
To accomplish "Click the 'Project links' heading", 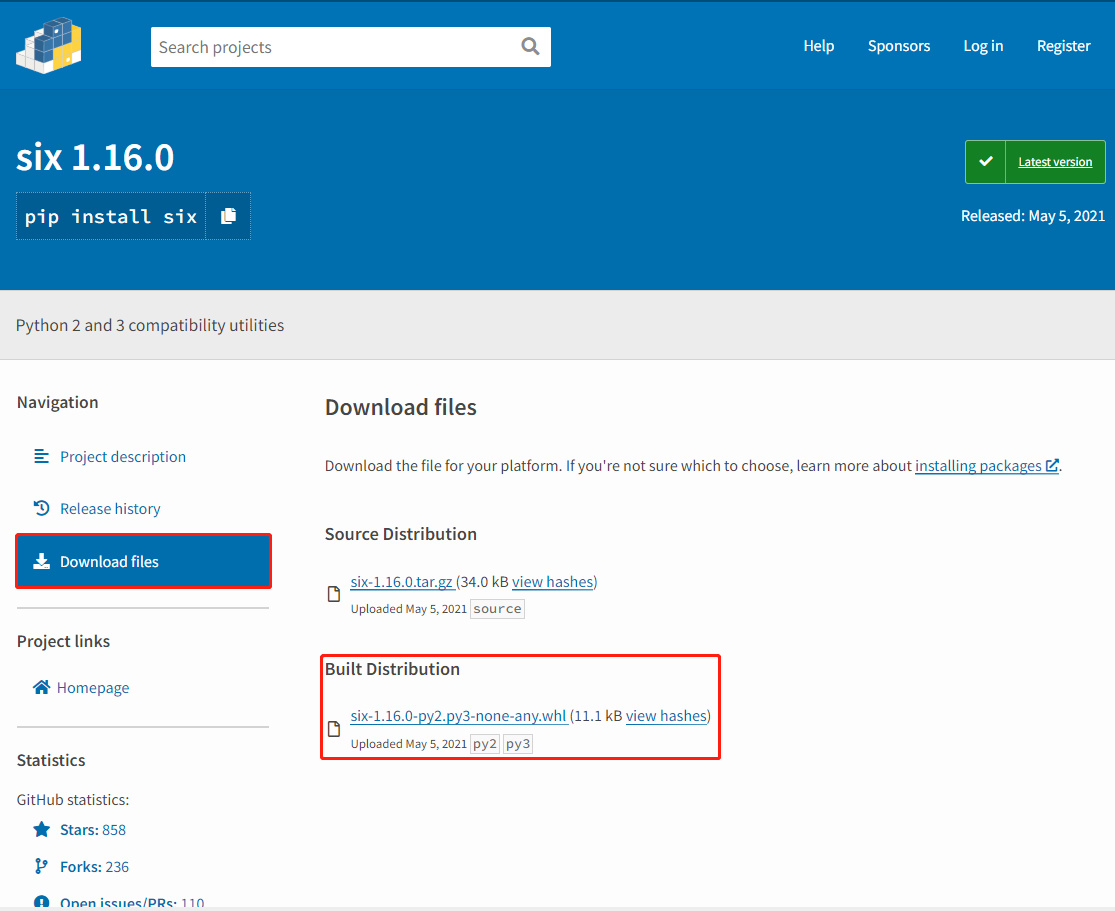I will point(63,641).
